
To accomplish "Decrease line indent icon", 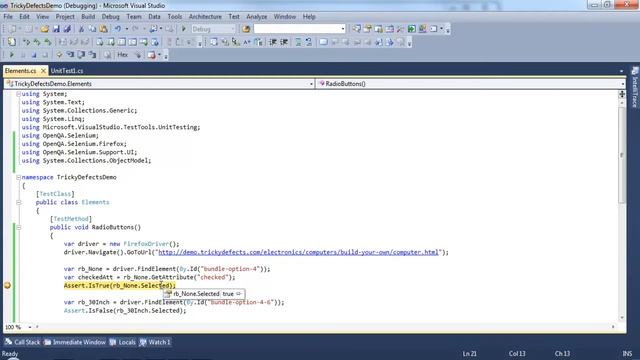I will coord(273,42).
